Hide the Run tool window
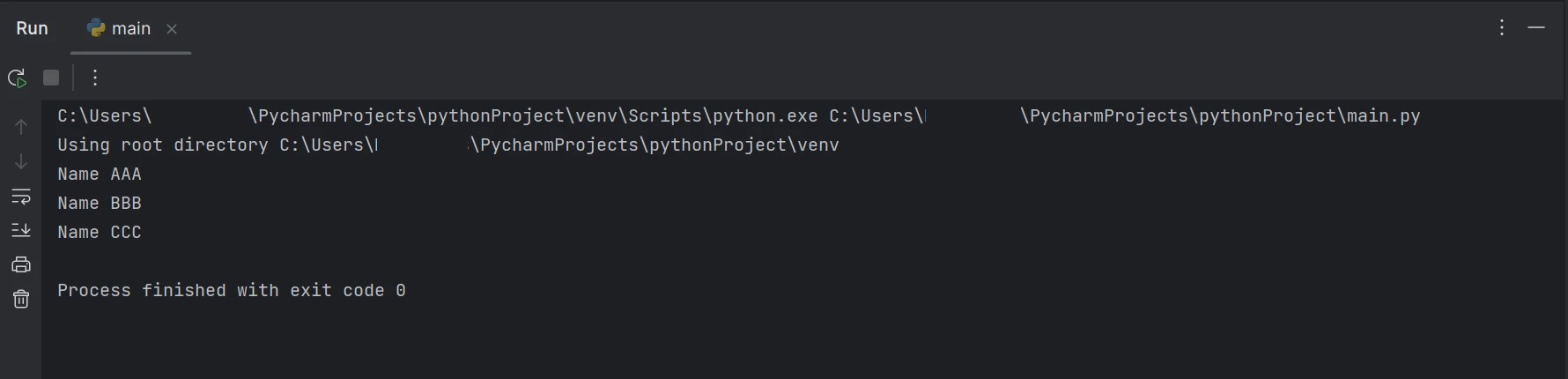 (x=1536, y=28)
